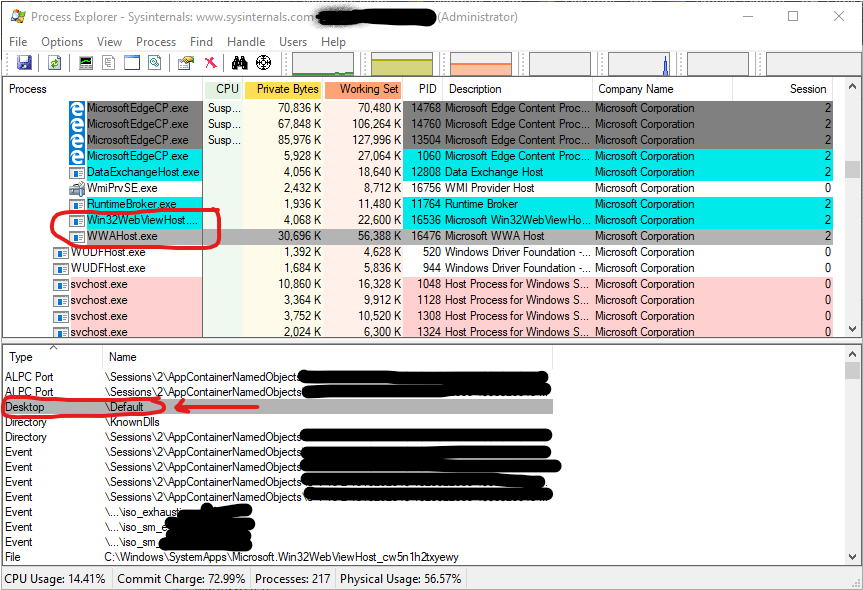Click the Process Explorer title bar icon
Viewport: 863px width, 590px height.
[x=18, y=17]
